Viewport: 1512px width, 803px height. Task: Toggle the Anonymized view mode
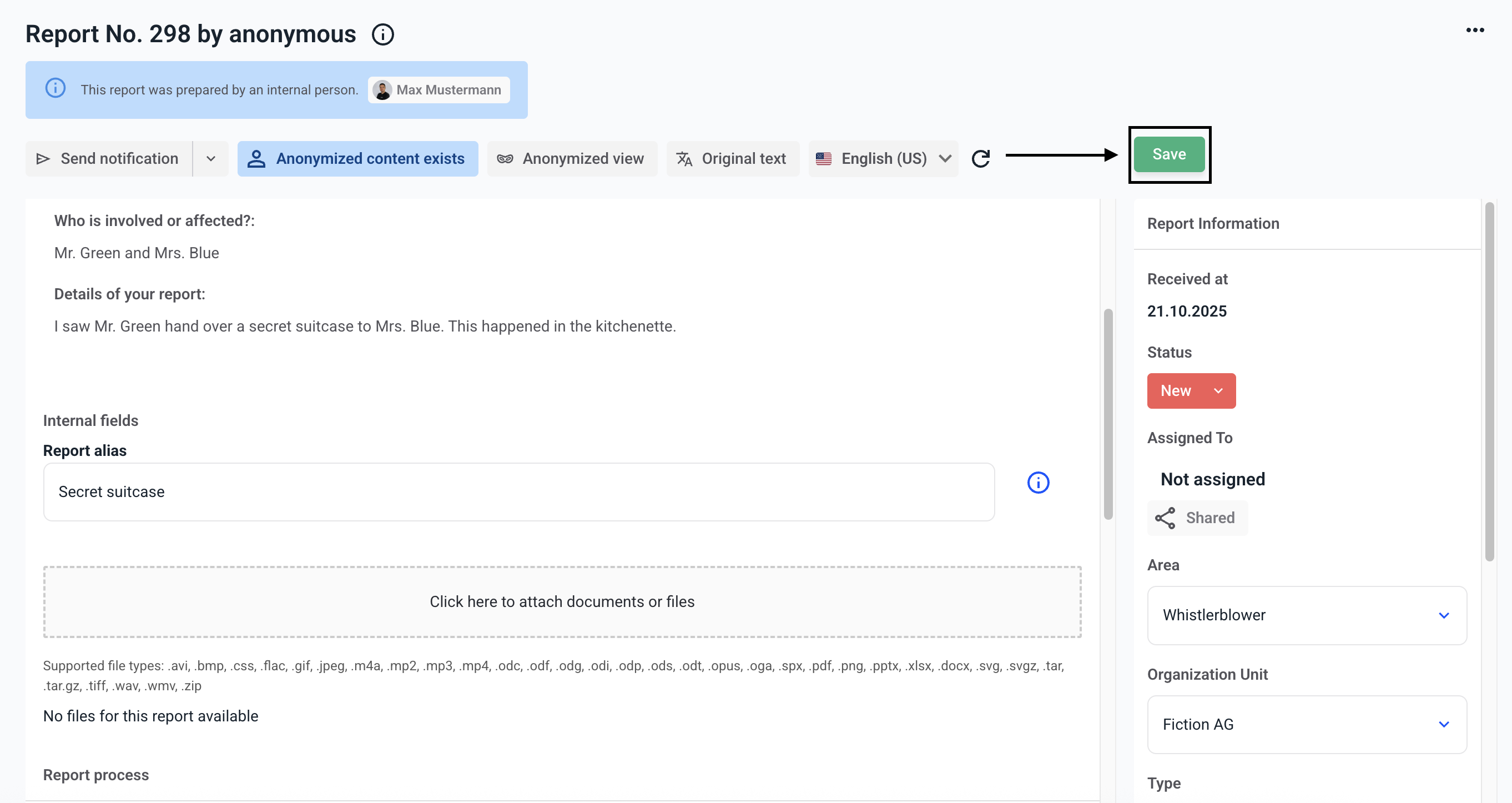coord(571,159)
